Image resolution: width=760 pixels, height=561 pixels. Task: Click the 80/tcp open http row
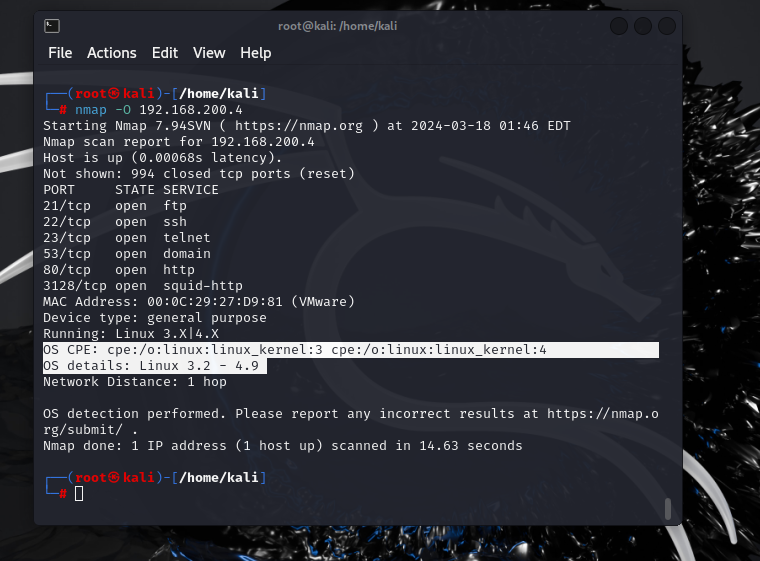click(119, 270)
